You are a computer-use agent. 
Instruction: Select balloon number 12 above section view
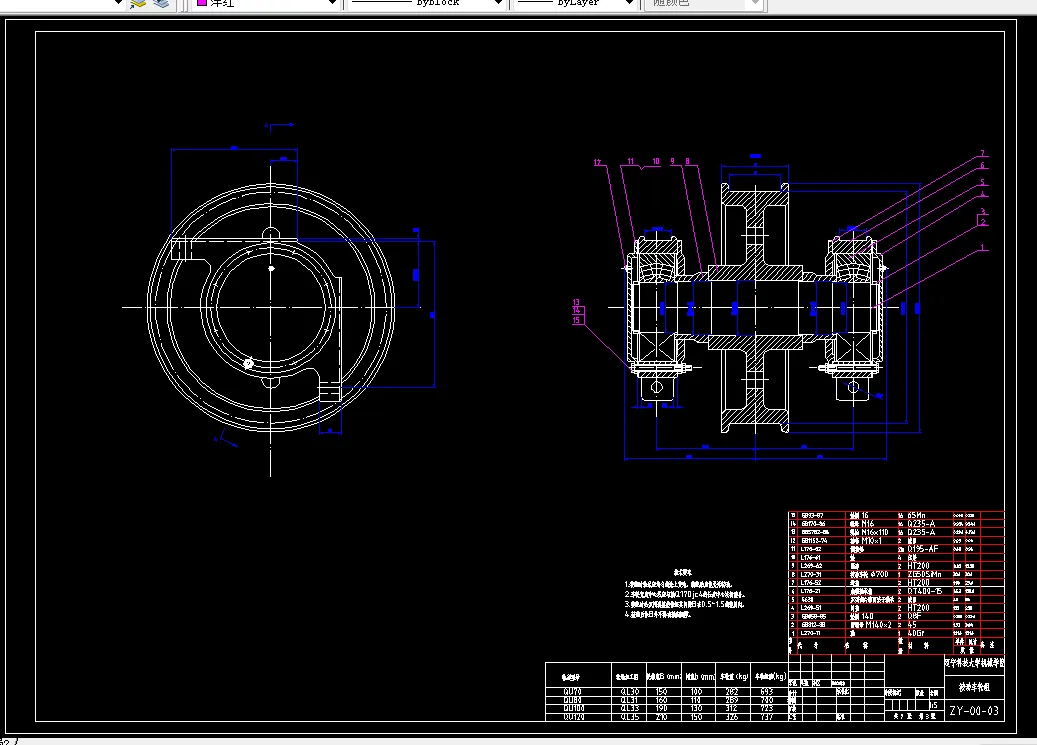(x=598, y=163)
